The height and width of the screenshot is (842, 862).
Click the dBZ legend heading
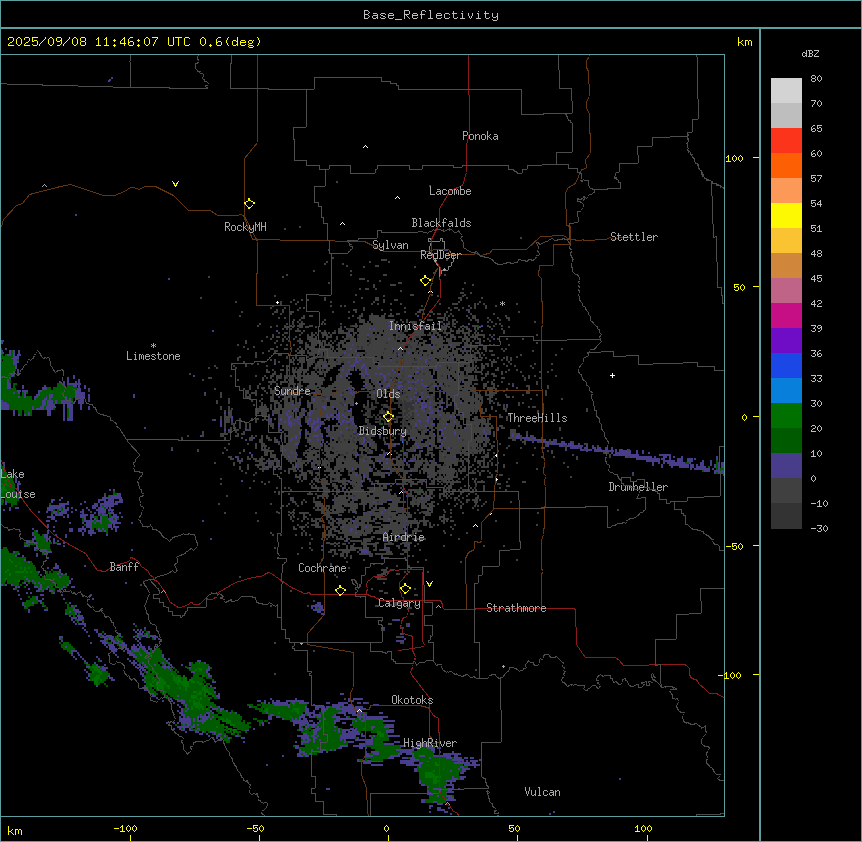pyautogui.click(x=810, y=53)
